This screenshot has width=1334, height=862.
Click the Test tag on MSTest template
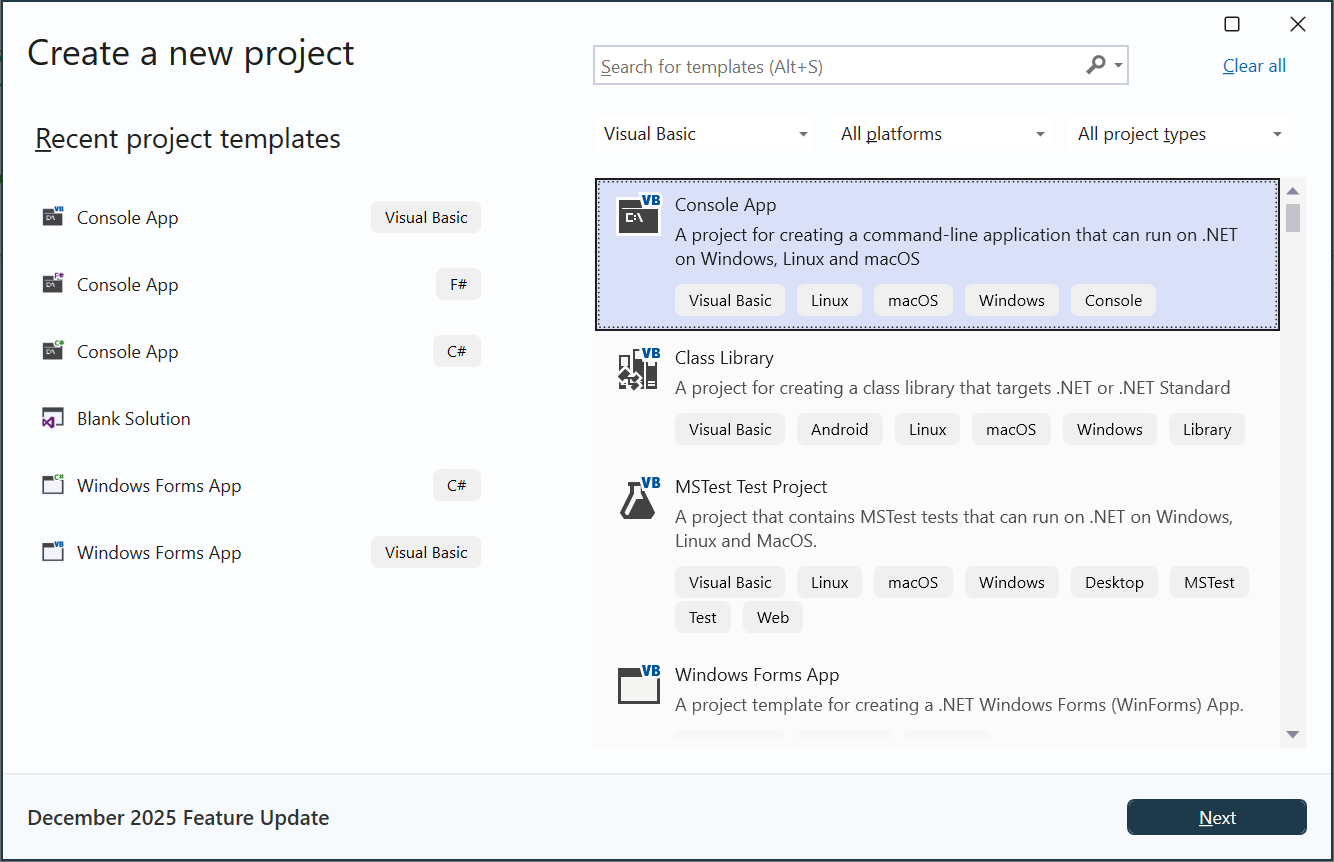pyautogui.click(x=703, y=617)
